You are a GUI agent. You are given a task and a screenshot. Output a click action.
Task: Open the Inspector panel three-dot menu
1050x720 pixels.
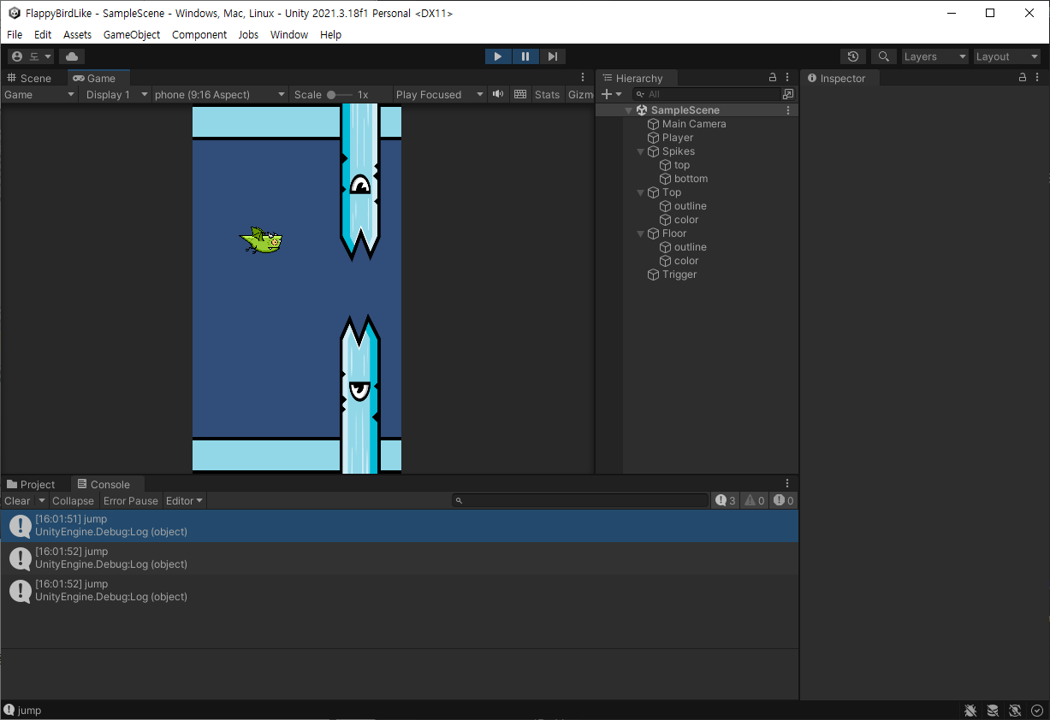pyautogui.click(x=1037, y=78)
